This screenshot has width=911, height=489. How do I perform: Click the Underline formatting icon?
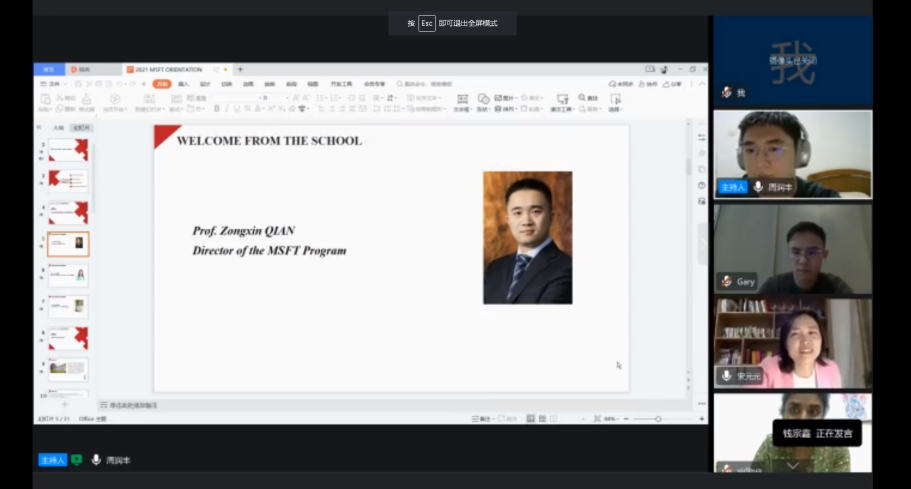click(237, 108)
